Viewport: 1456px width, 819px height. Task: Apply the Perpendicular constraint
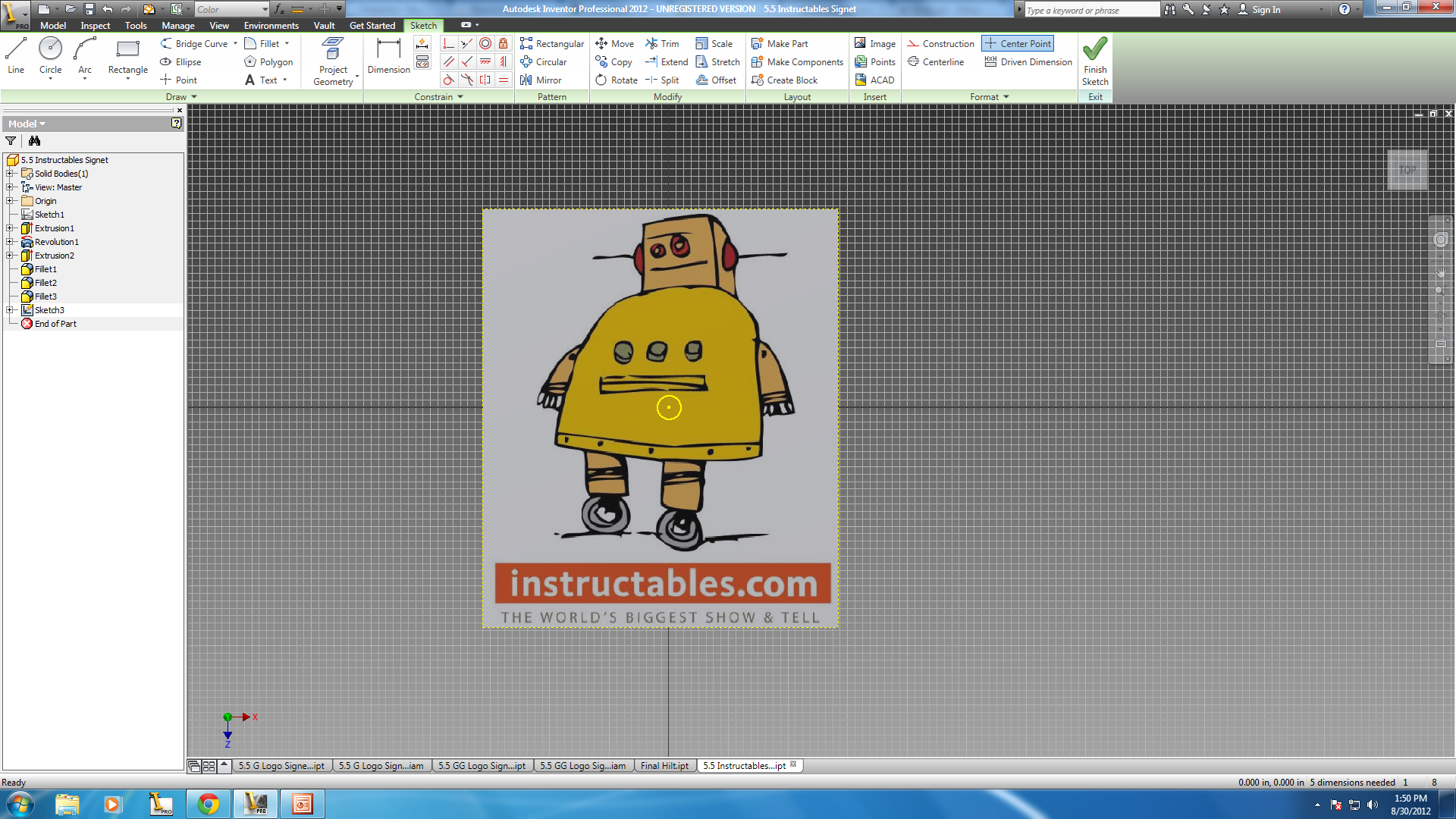click(467, 62)
